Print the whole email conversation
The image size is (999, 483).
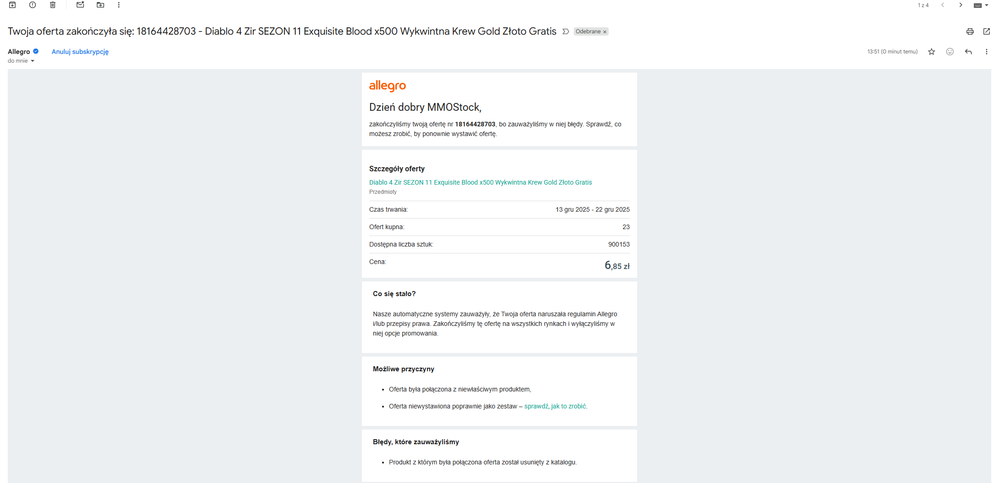point(970,32)
